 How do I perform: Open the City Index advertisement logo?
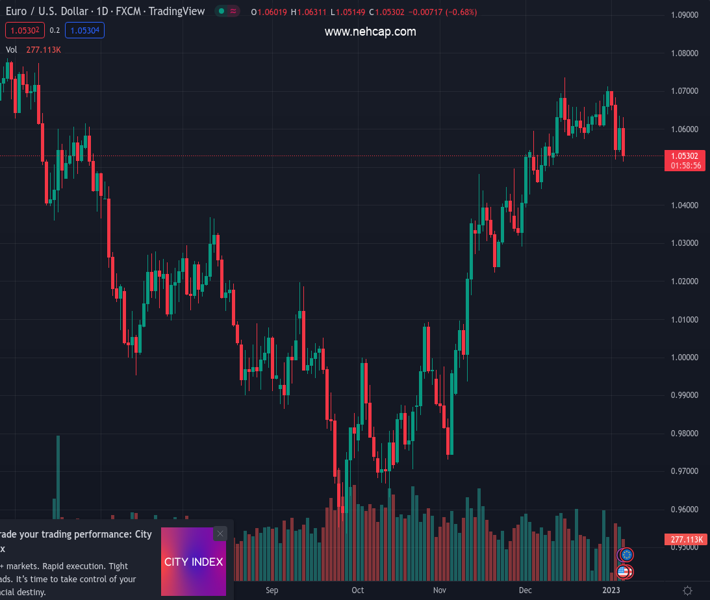coord(193,562)
